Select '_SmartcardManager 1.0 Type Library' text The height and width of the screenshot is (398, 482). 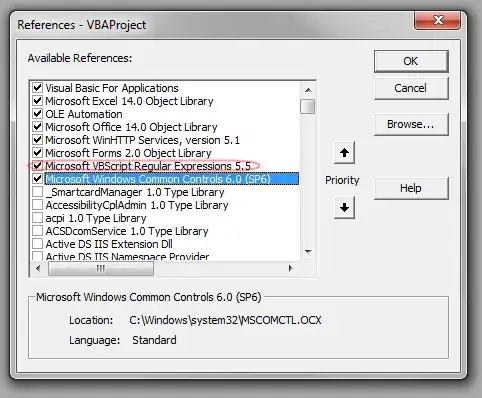click(135, 192)
